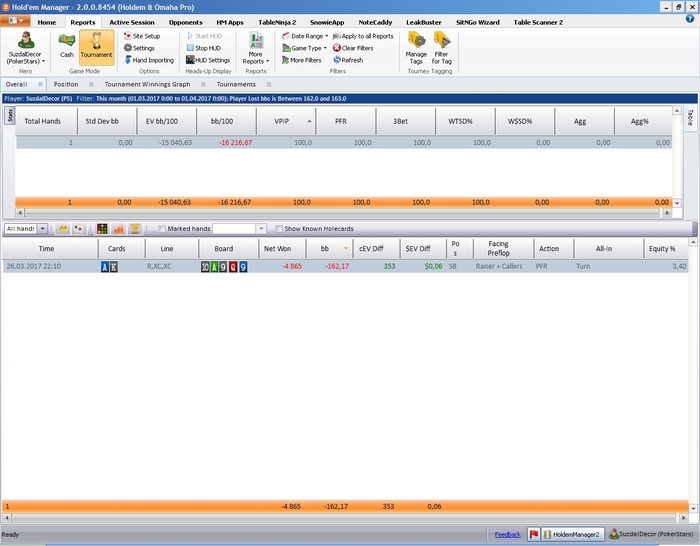Close the Position report tab
This screenshot has height=546, width=700.
91,84
